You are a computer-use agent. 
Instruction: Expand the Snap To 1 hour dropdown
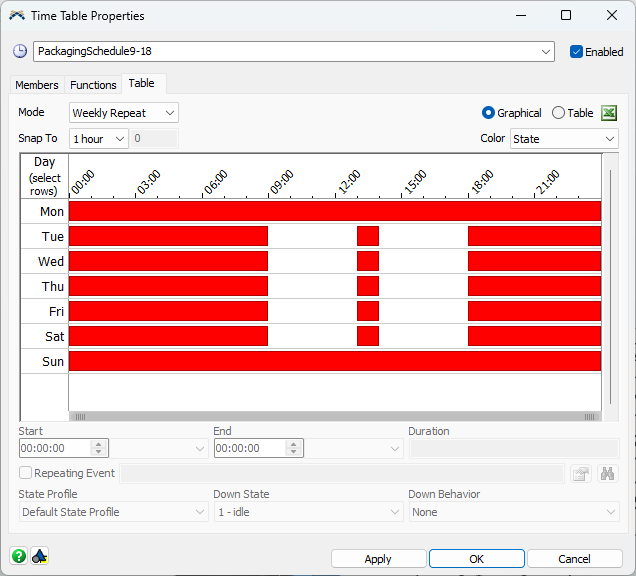point(98,139)
